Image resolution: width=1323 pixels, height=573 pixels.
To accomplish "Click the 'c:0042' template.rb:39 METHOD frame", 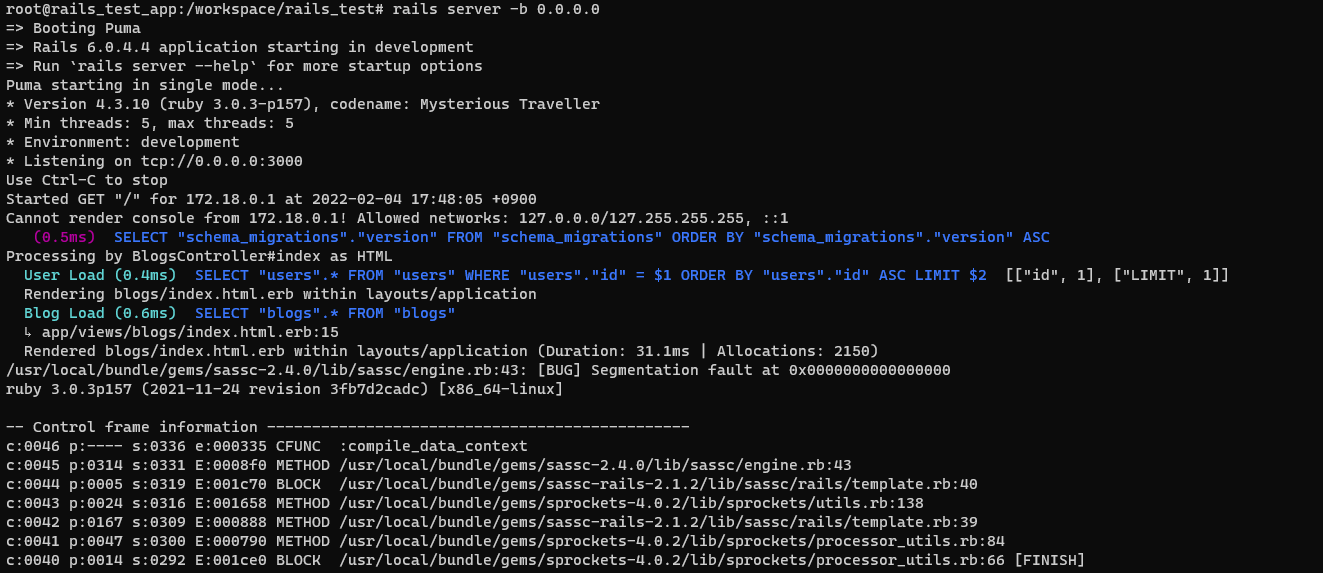I will pos(491,522).
